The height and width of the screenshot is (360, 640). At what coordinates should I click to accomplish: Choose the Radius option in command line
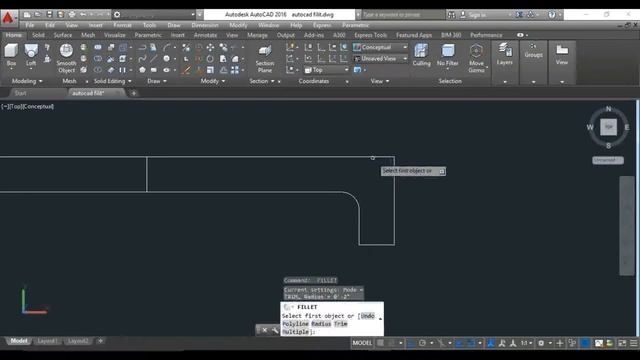click(321, 324)
